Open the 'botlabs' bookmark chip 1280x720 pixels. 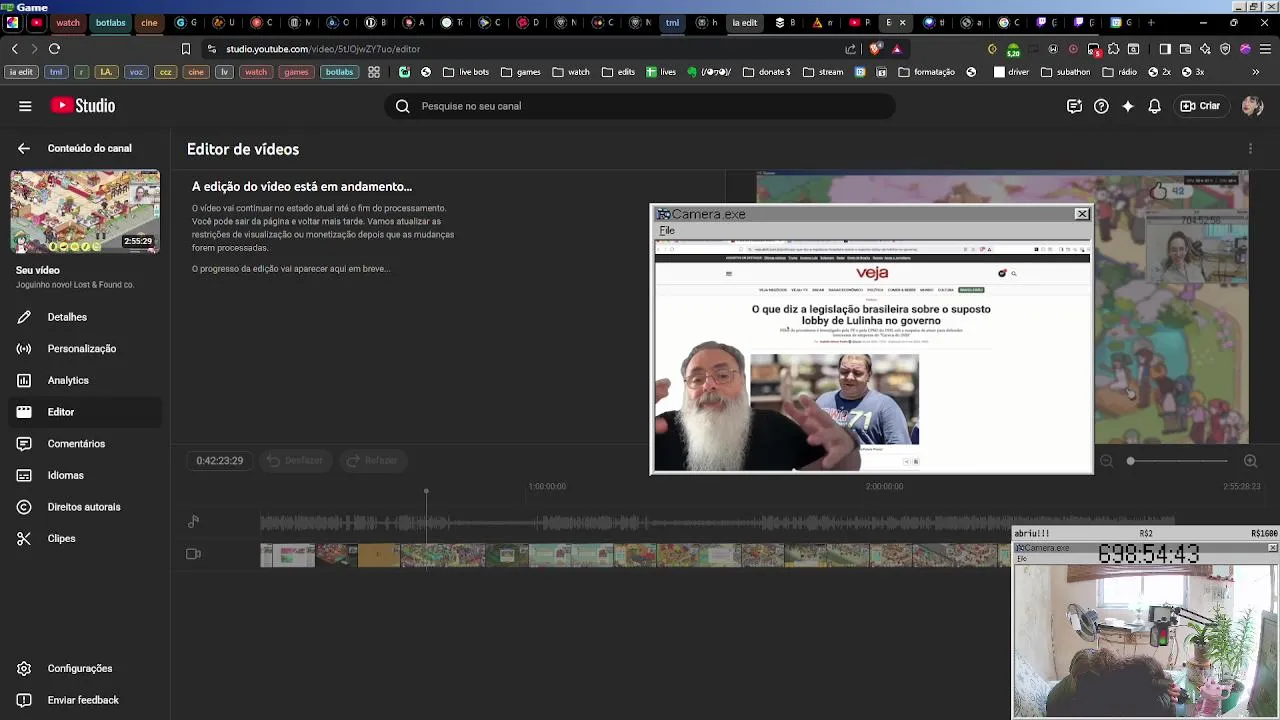[339, 72]
